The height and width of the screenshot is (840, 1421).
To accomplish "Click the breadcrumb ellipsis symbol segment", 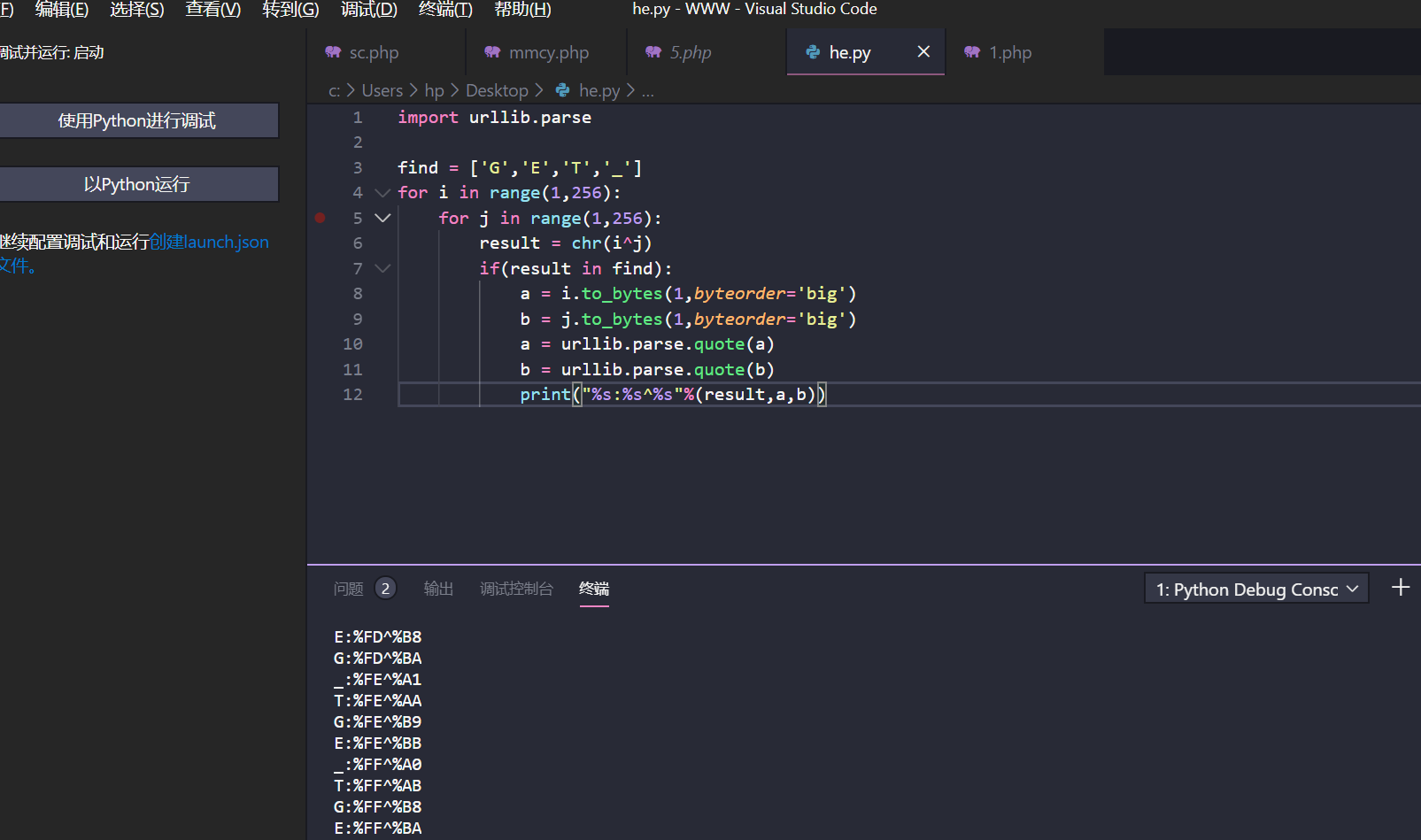I will pyautogui.click(x=648, y=90).
